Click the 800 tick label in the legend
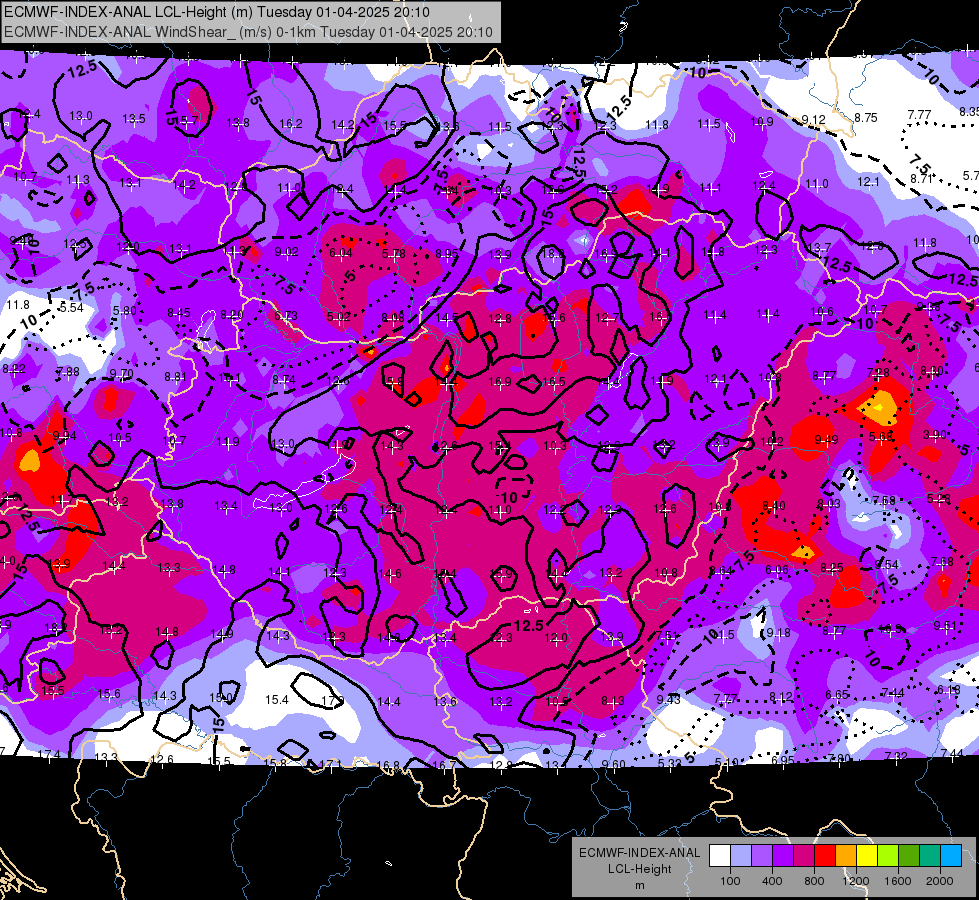 [x=814, y=881]
